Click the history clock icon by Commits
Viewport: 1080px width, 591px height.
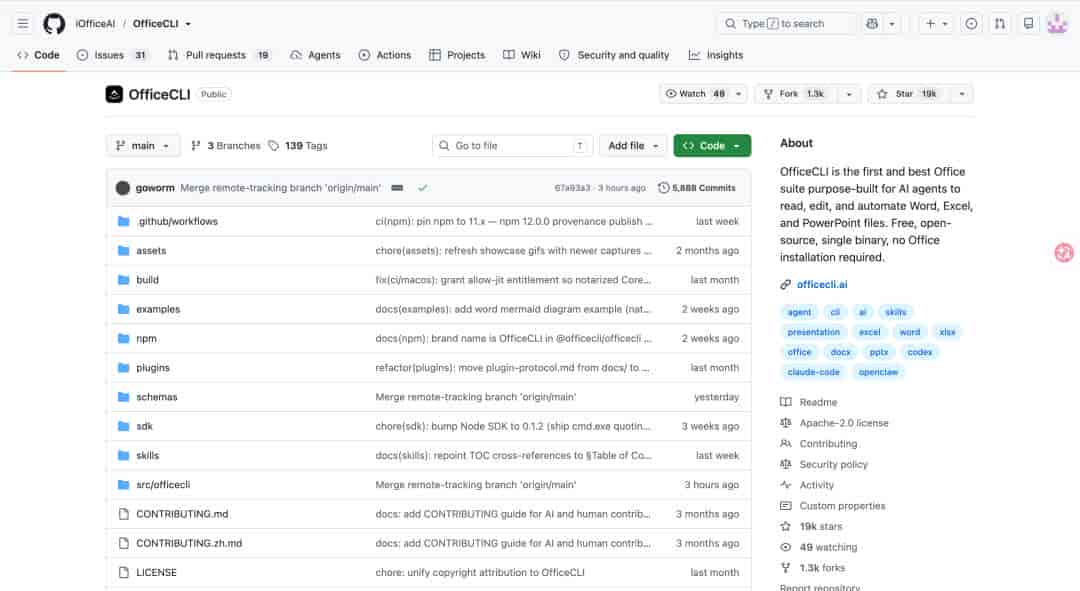click(663, 188)
